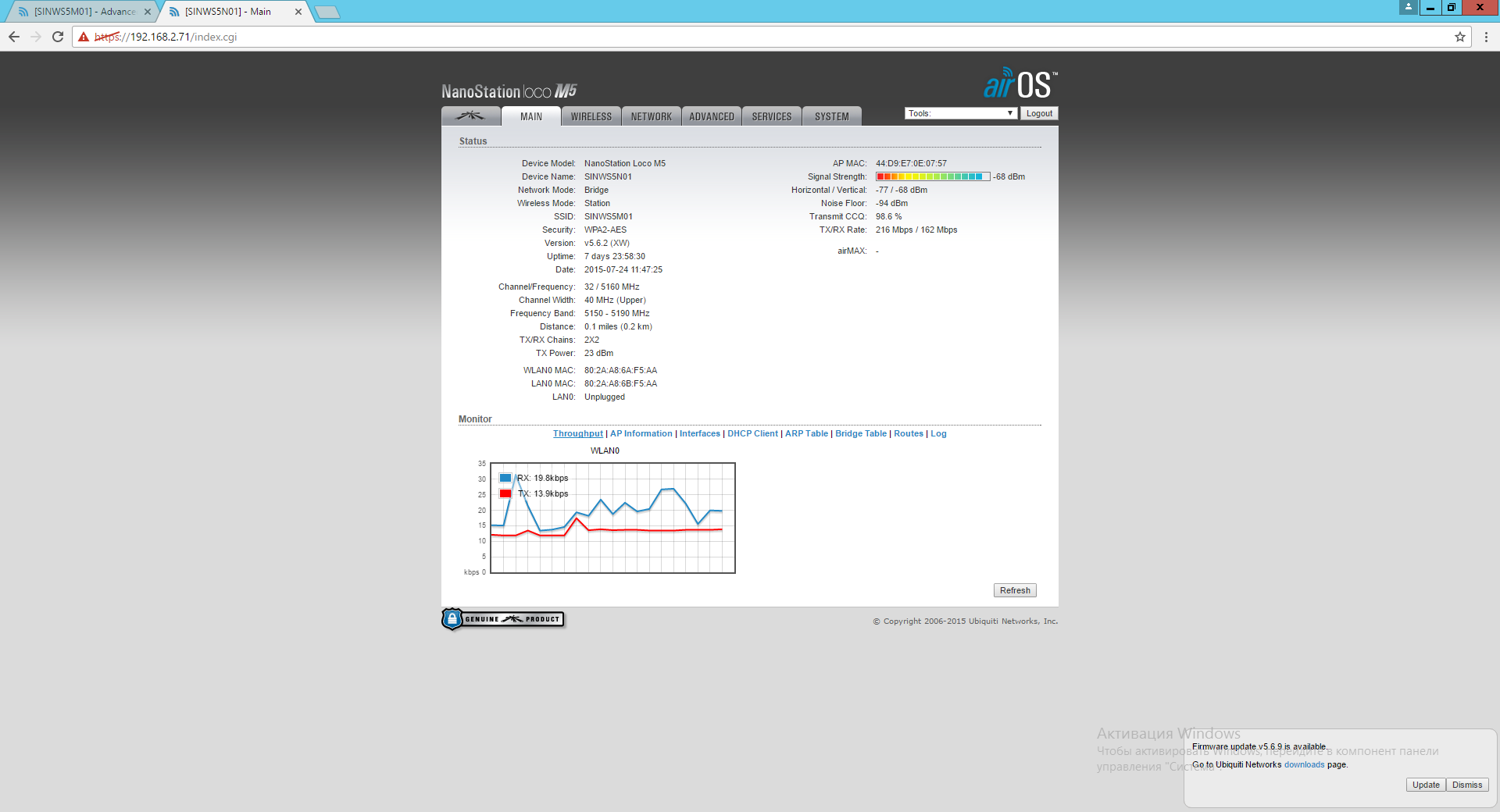Select the LAN0 MAC 80:2A:A8:6B:F5:AA

[x=620, y=383]
